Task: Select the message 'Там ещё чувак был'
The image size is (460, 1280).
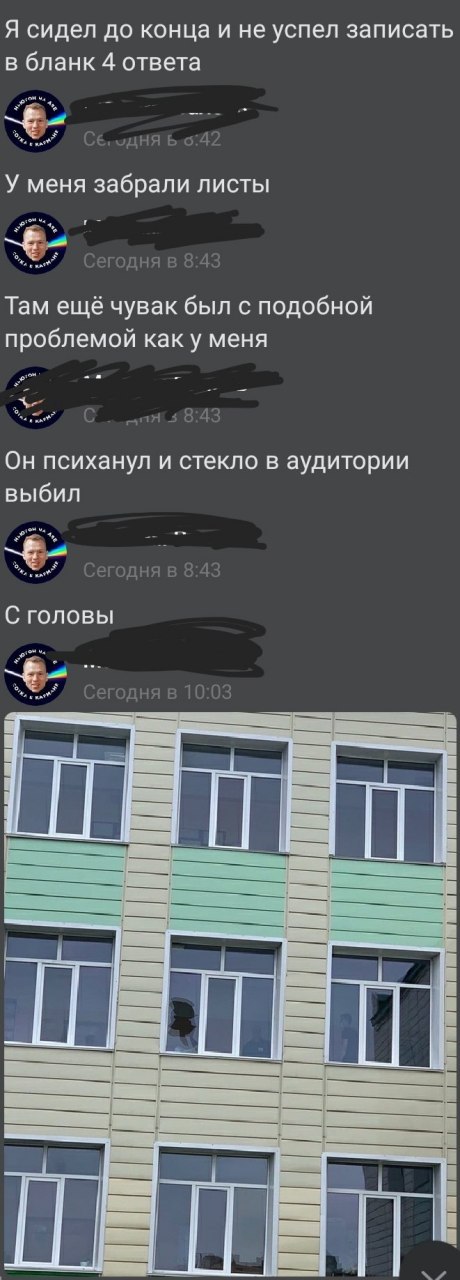Action: click(x=189, y=322)
